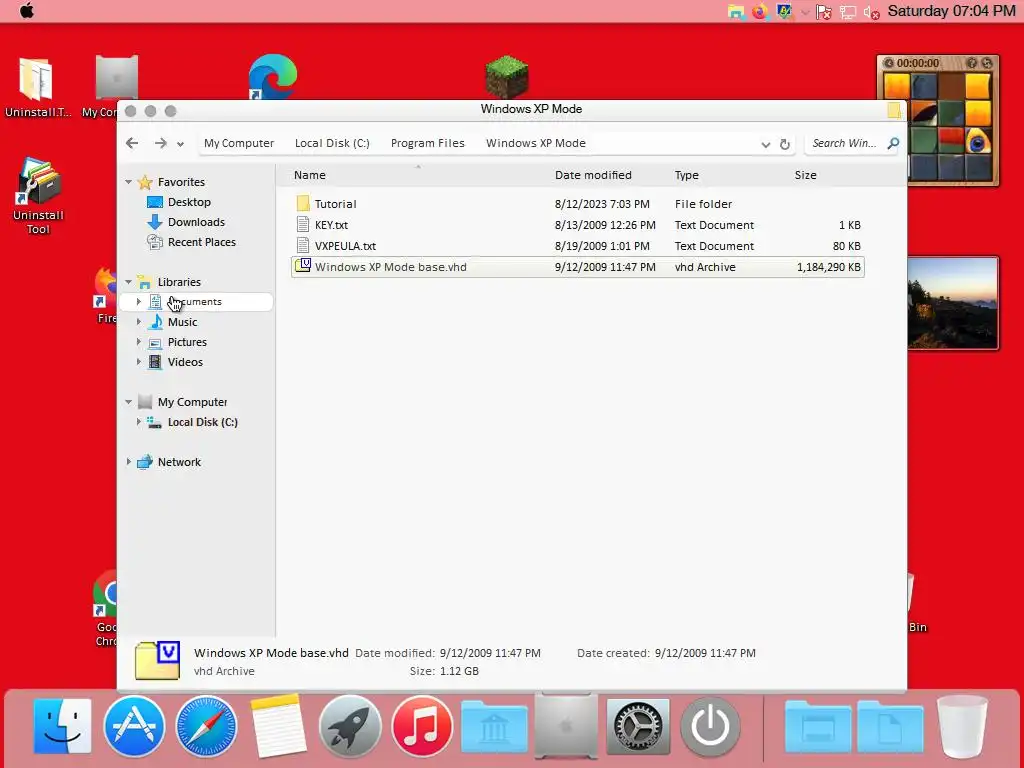
Task: Open the Notes pad dock icon
Action: [278, 726]
